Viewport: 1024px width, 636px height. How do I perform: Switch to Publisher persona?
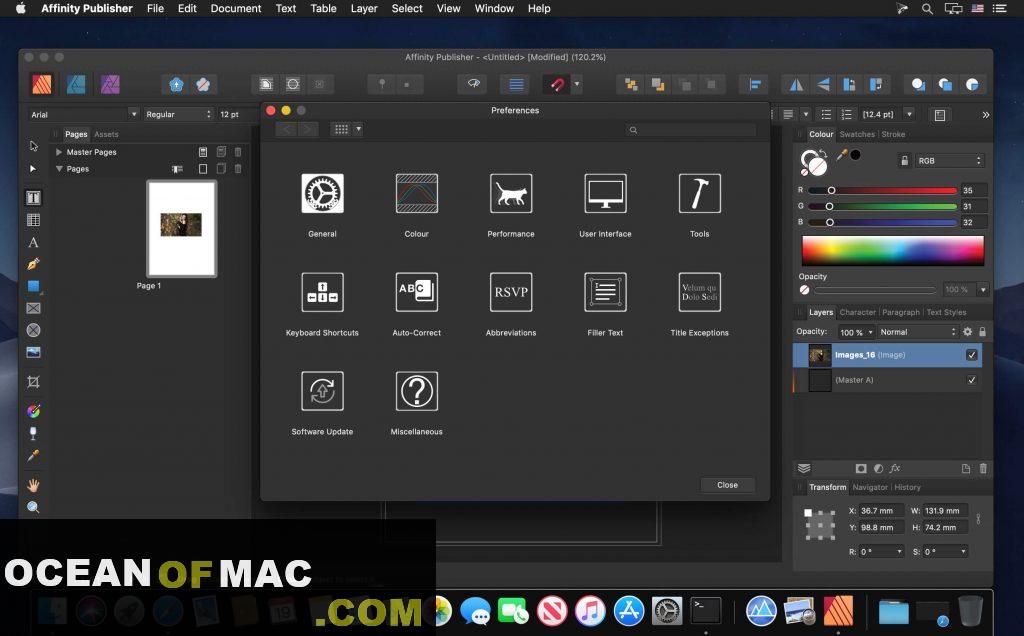pos(42,84)
